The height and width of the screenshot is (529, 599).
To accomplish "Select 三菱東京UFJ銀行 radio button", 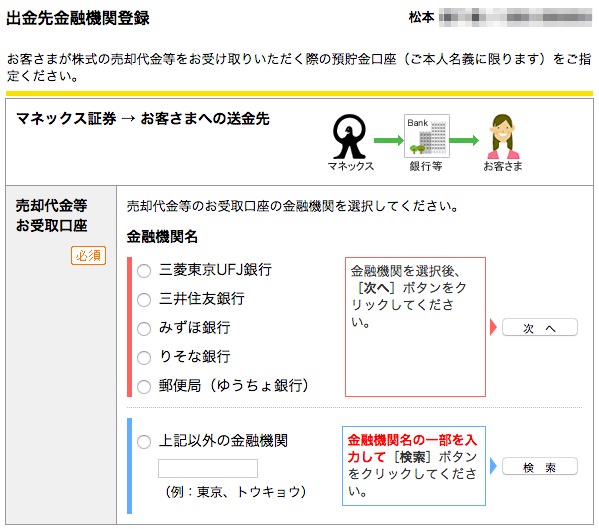I will tap(144, 271).
